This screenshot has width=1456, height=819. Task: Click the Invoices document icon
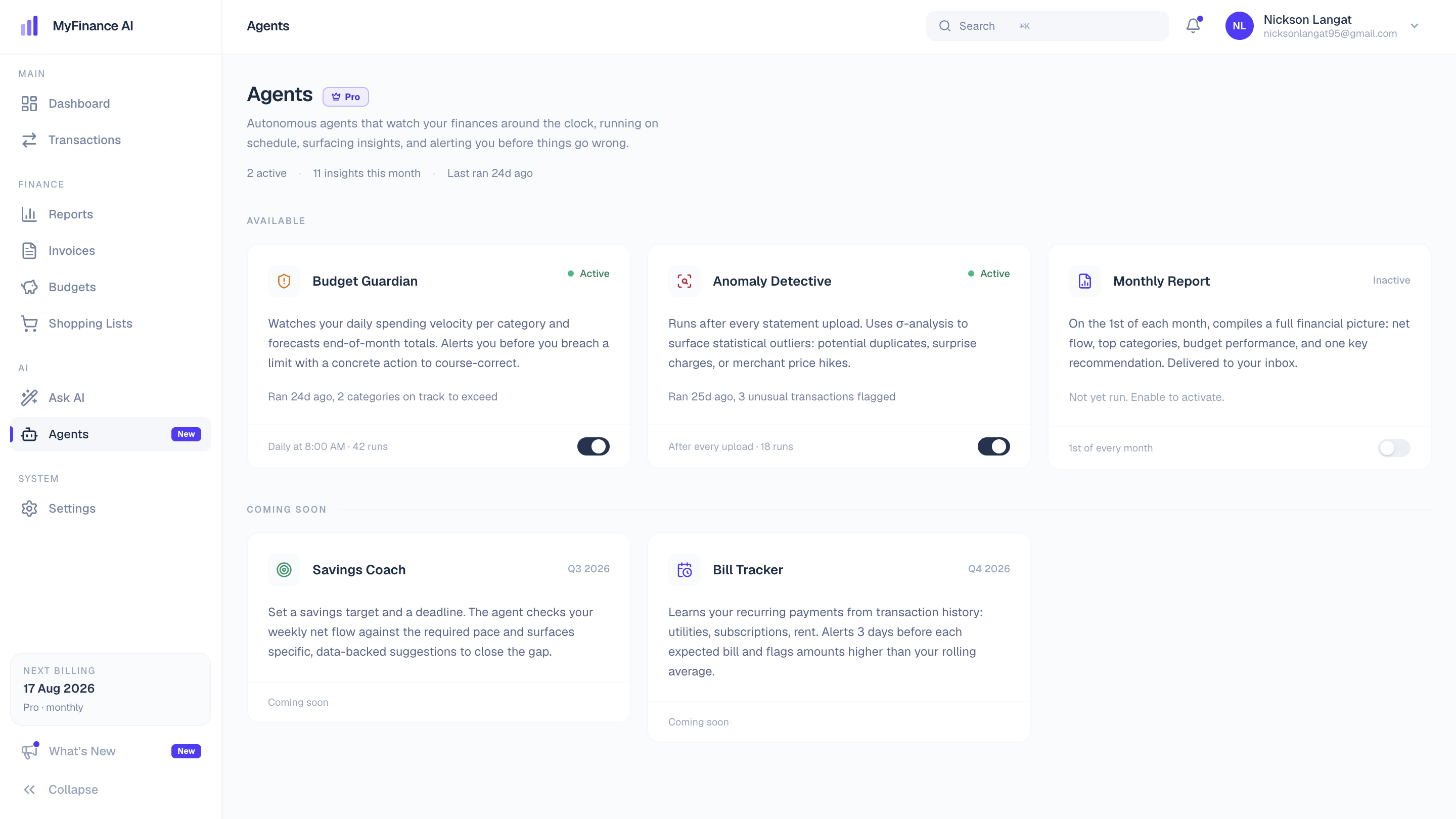click(29, 250)
